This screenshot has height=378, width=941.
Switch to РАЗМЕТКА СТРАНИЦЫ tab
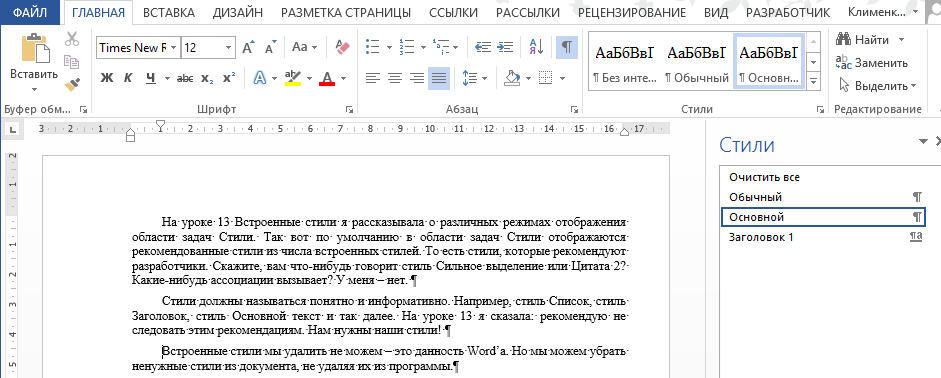click(x=346, y=13)
